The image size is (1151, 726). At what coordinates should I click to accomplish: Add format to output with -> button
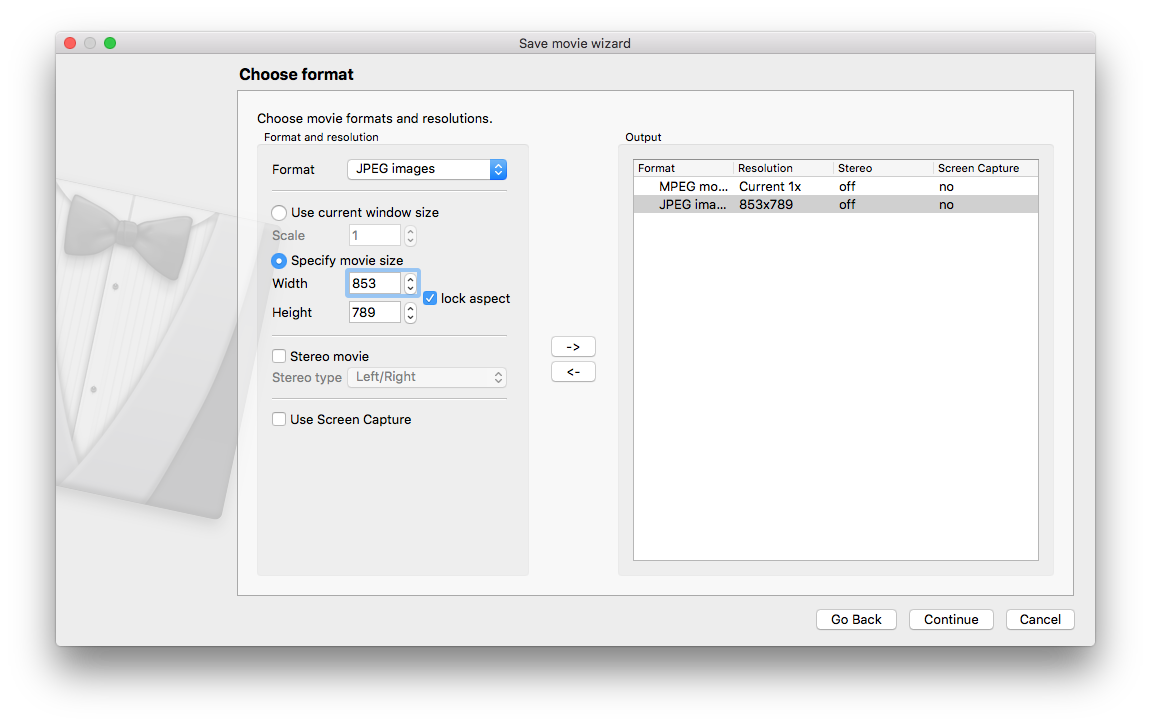(573, 346)
